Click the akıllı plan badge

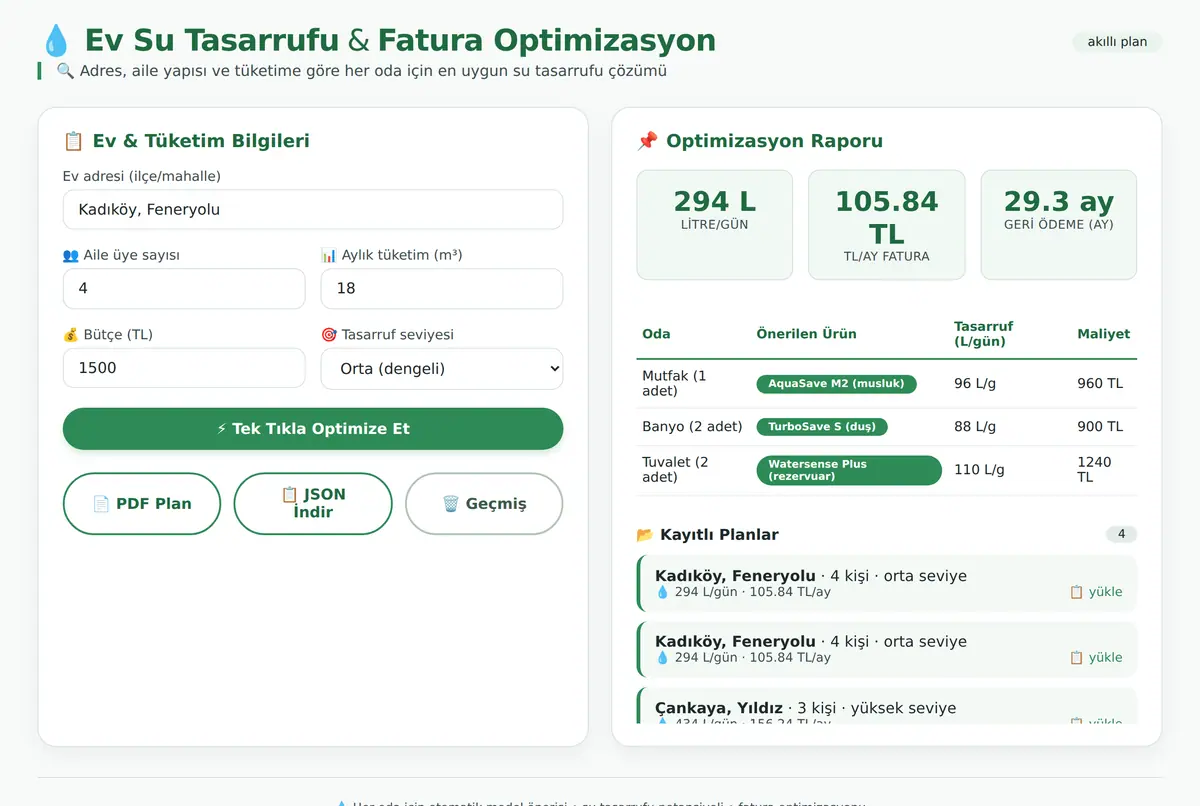click(1117, 42)
